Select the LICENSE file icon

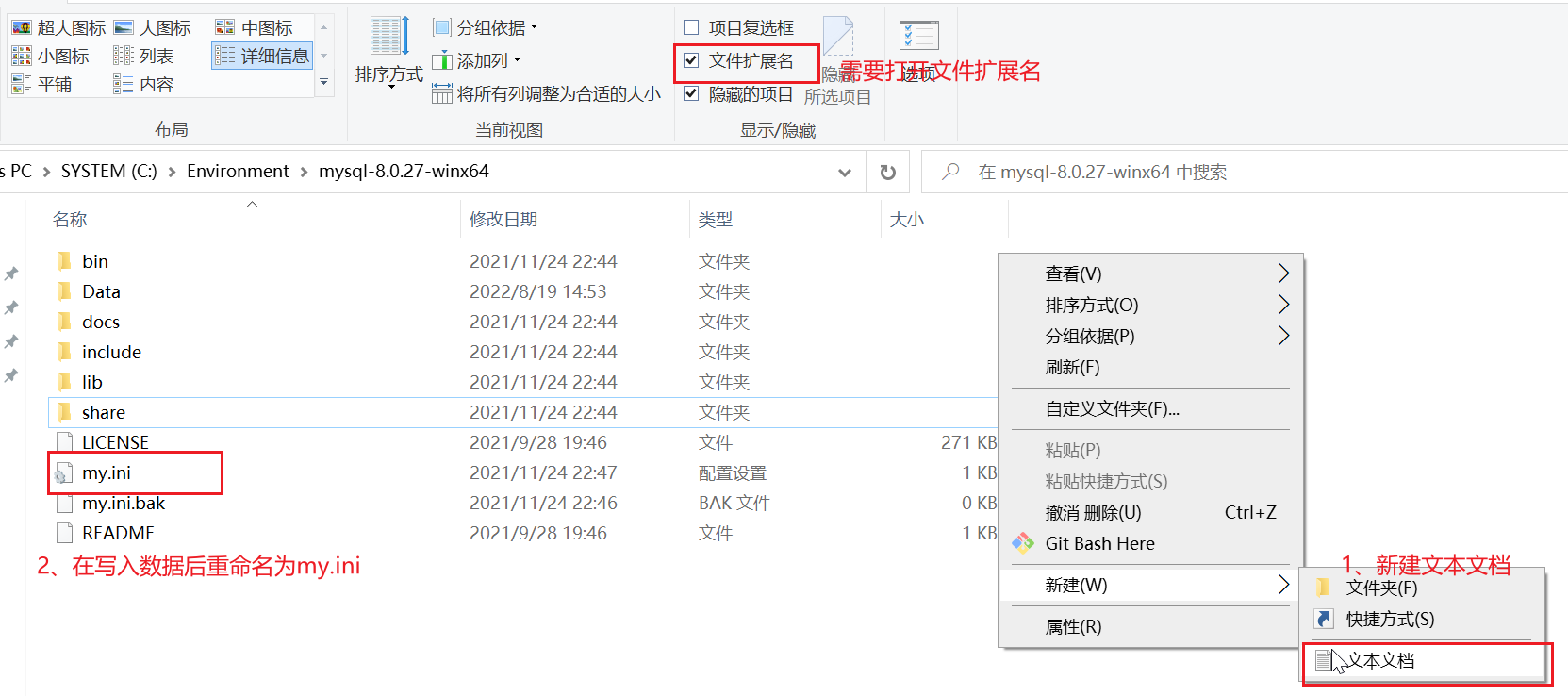coord(64,442)
